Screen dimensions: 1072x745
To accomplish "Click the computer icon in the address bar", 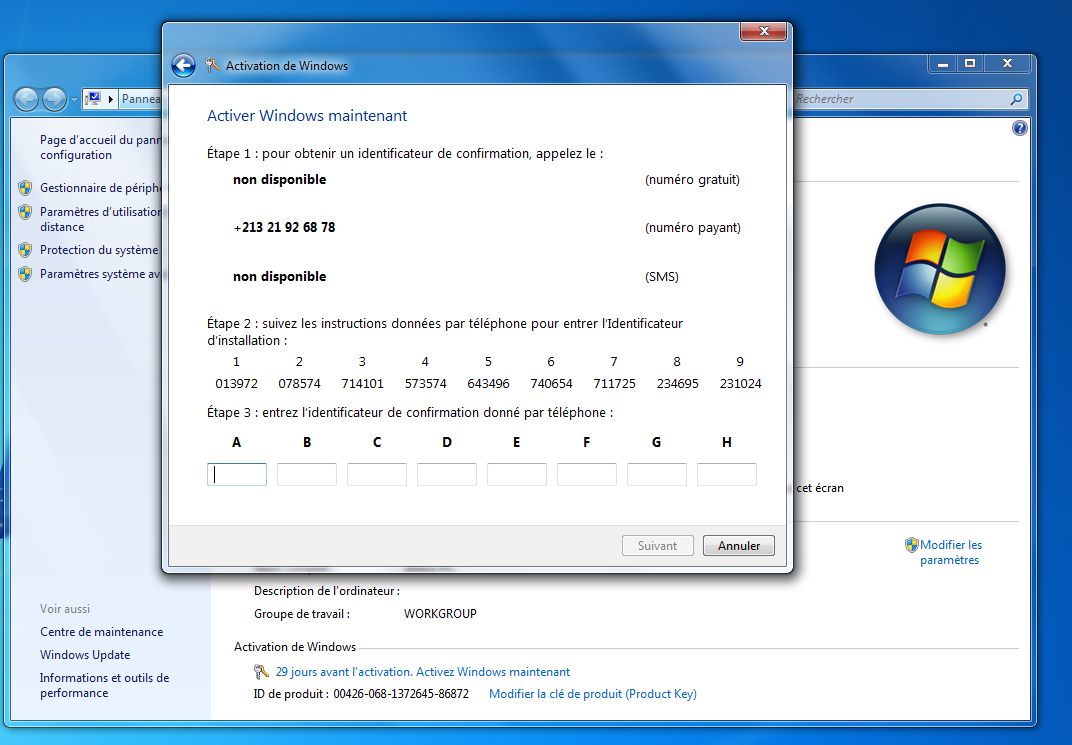I will (x=94, y=99).
